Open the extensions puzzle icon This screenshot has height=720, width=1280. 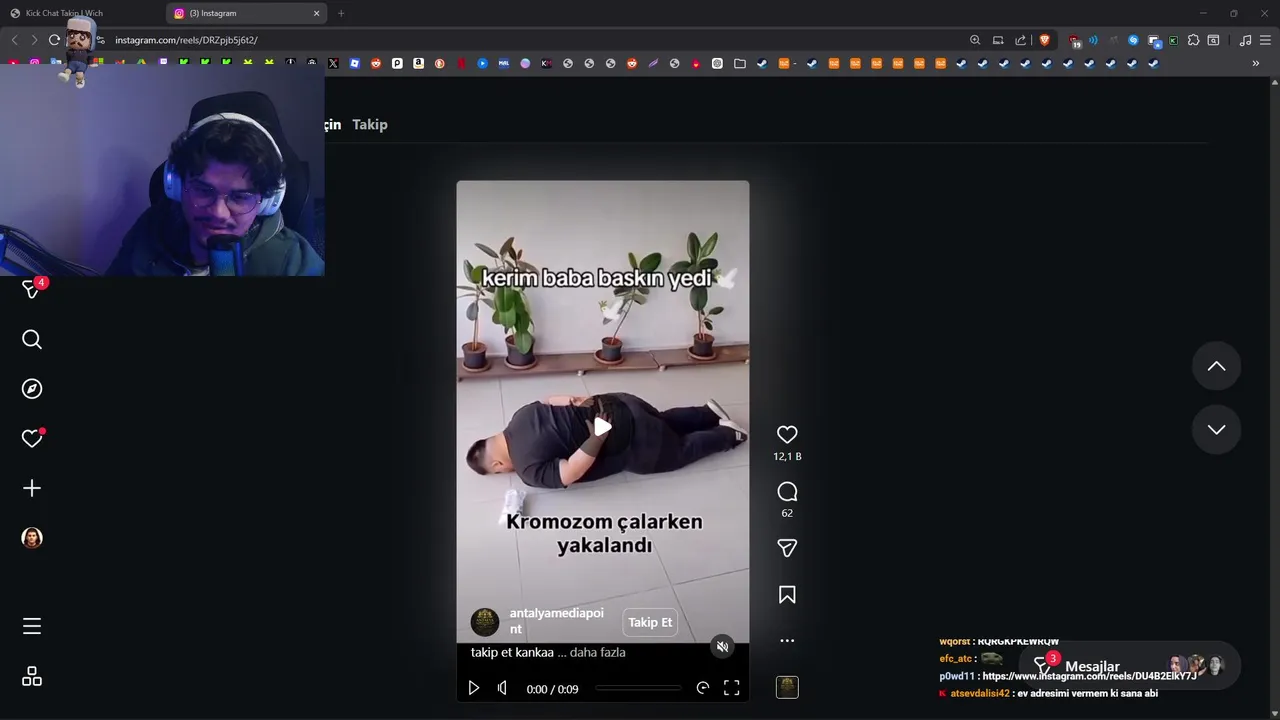(1193, 40)
